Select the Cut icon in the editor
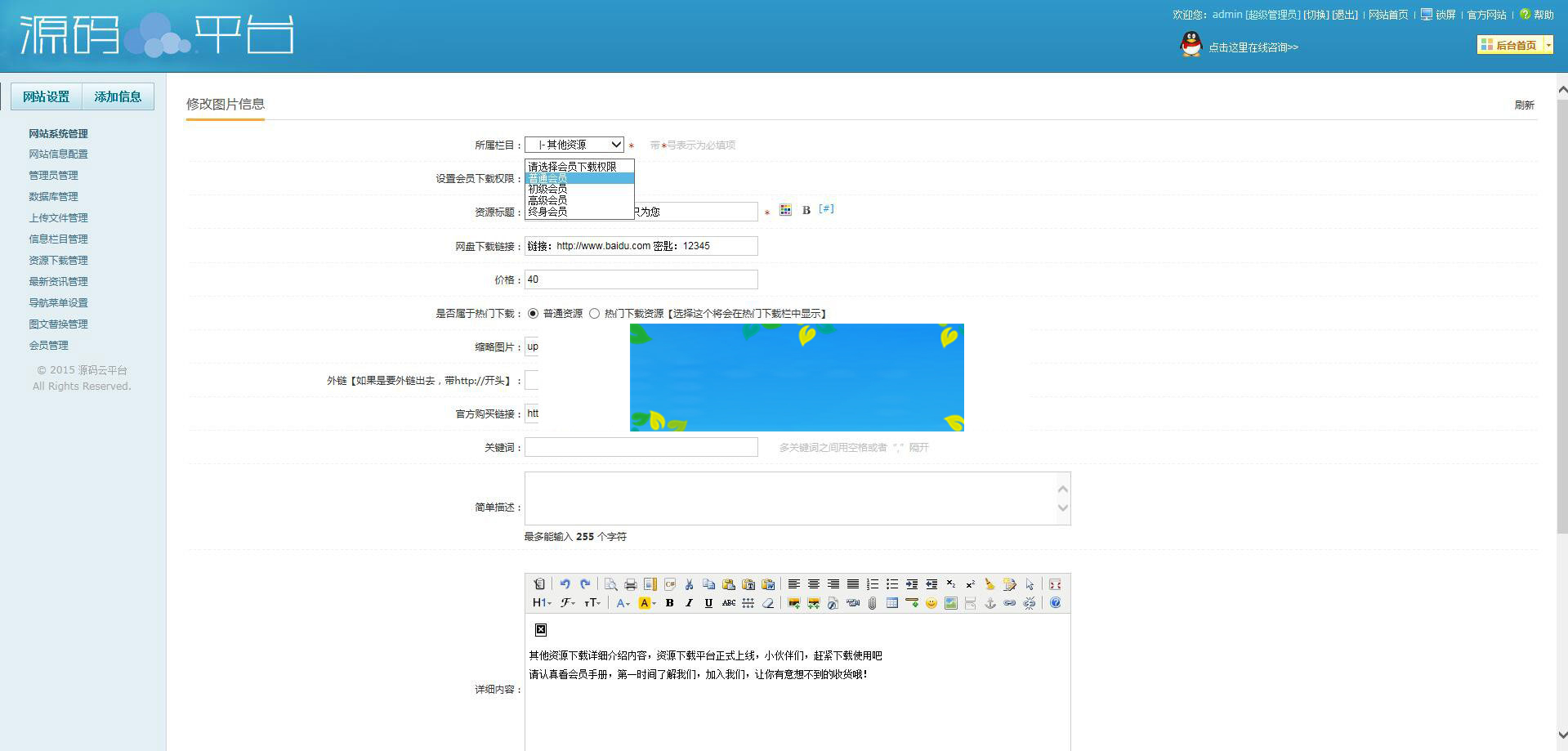The image size is (1568, 751). click(690, 583)
